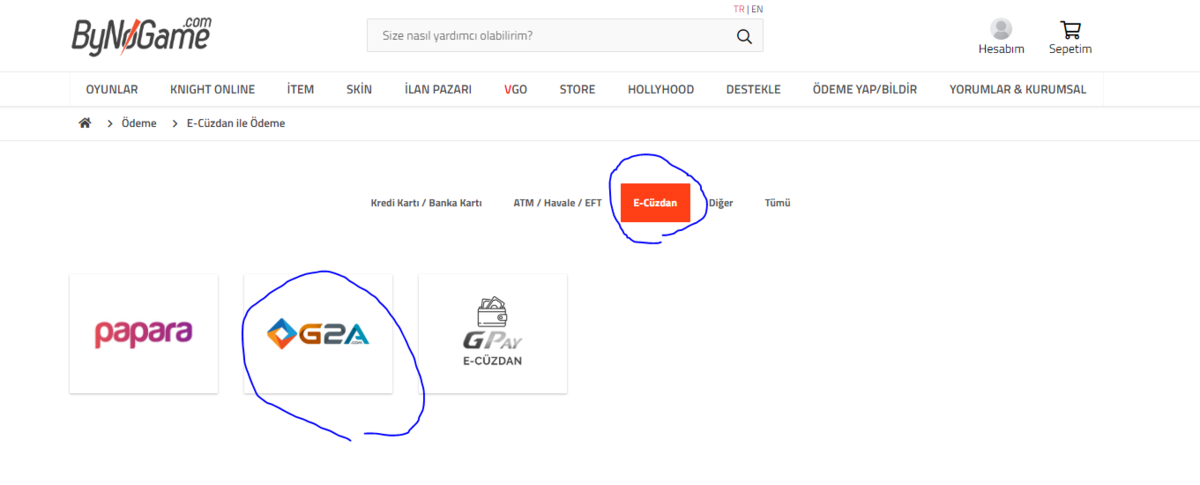1200x485 pixels.
Task: Switch language to TR
Action: click(738, 9)
